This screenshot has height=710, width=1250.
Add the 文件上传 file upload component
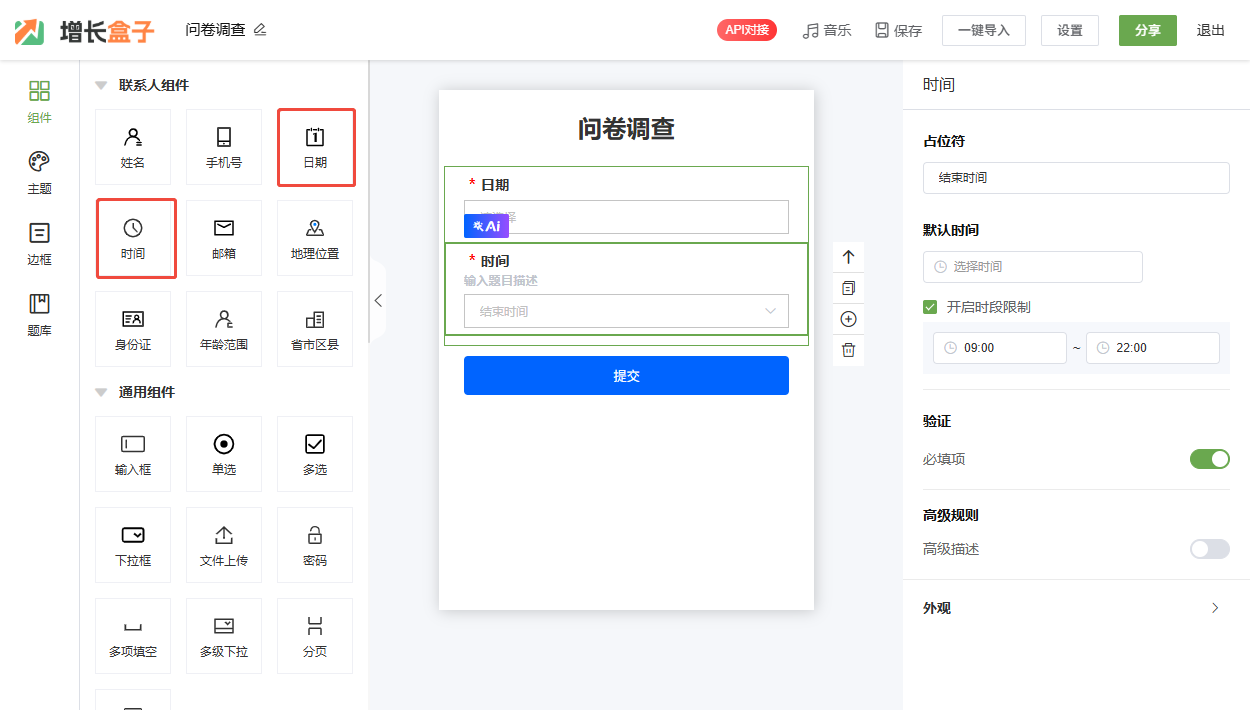(x=224, y=545)
